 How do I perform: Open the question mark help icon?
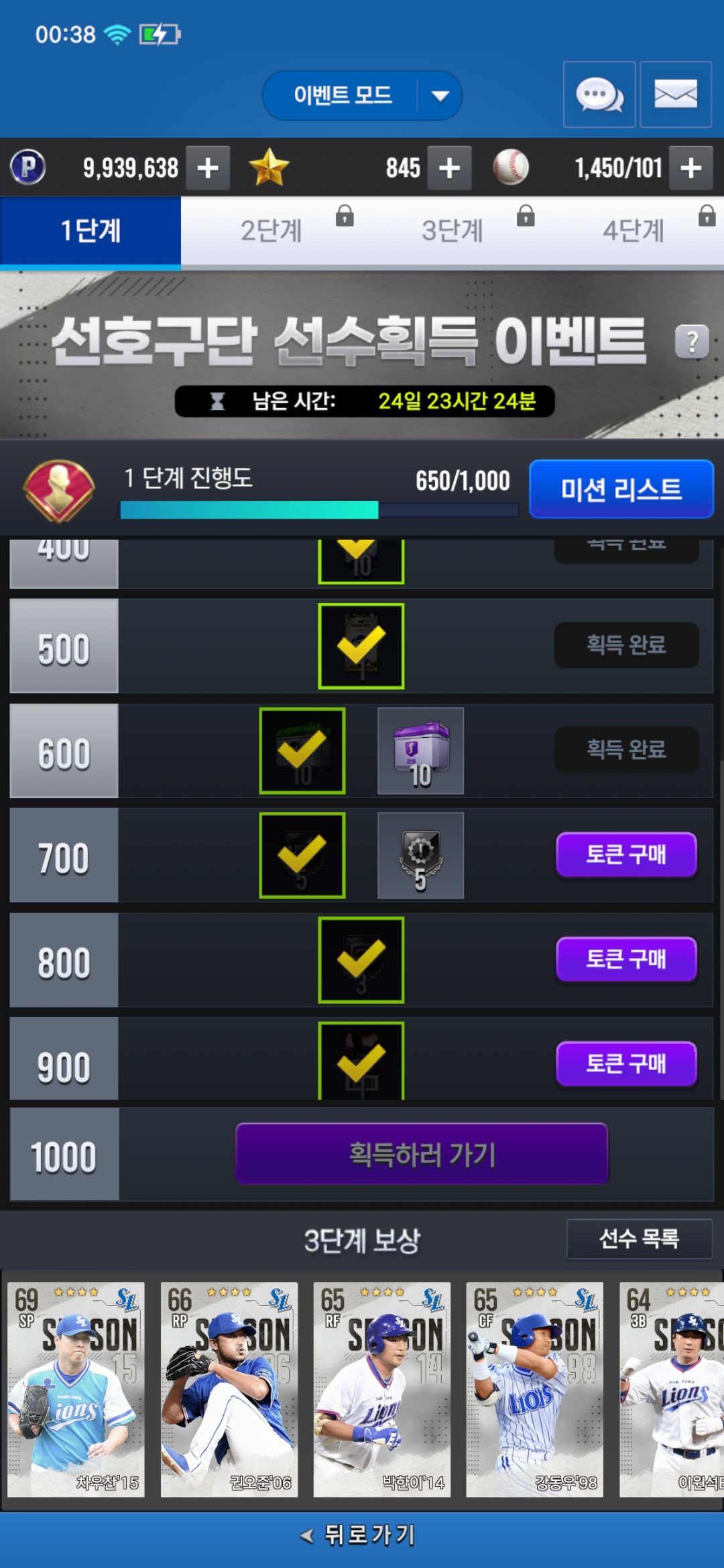pyautogui.click(x=692, y=342)
